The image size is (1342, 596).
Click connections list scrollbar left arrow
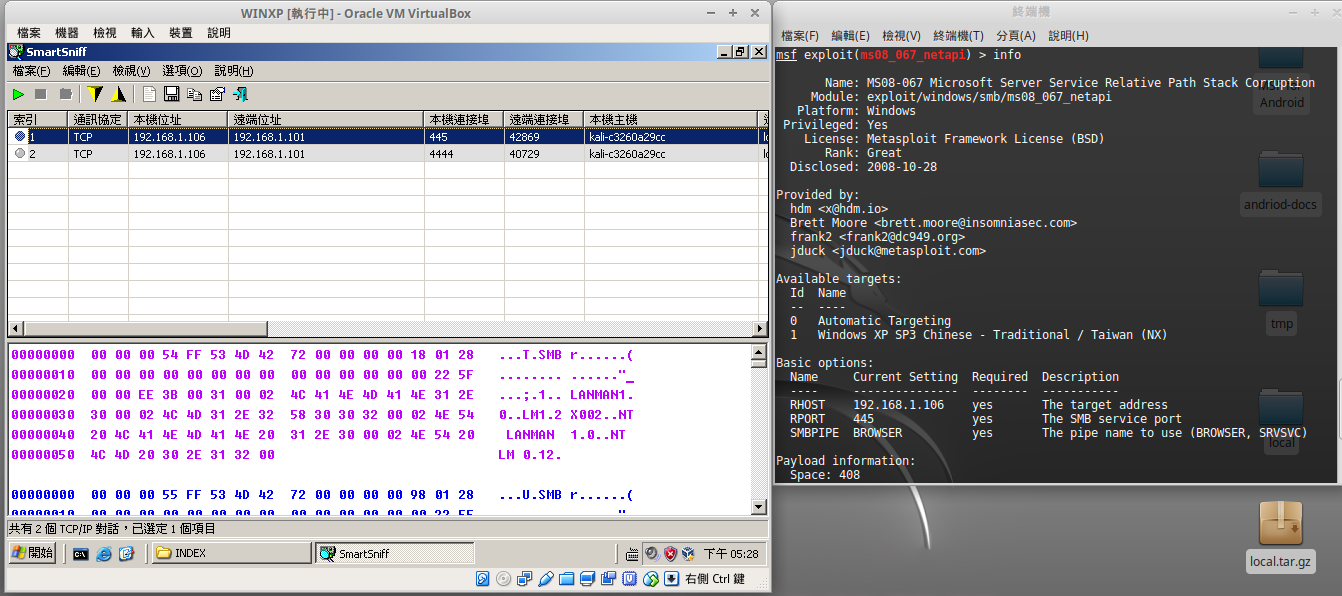(x=16, y=329)
